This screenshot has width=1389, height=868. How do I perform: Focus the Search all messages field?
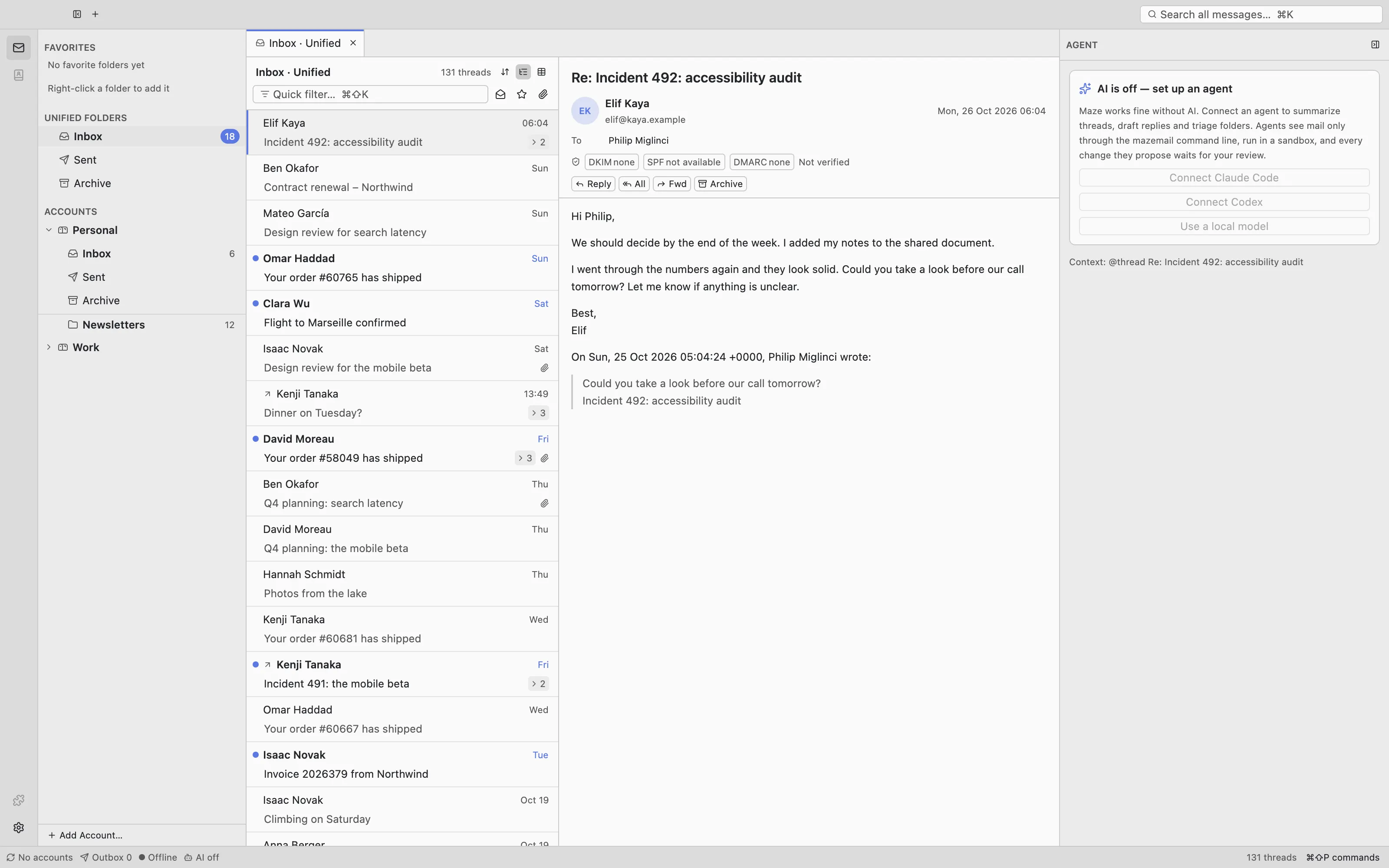coord(1261,14)
